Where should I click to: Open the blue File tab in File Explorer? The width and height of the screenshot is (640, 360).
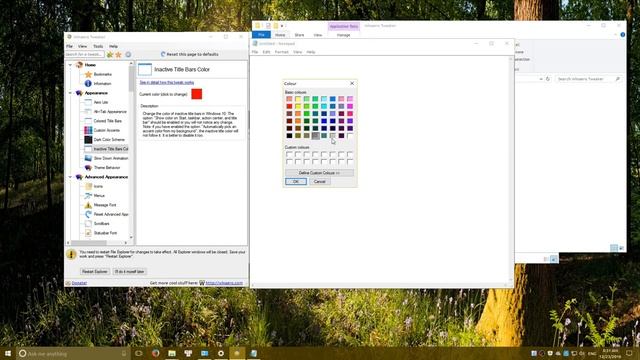(261, 35)
